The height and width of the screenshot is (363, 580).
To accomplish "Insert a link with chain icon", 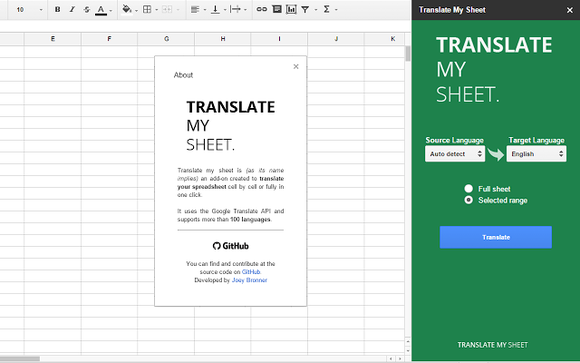I will click(x=262, y=9).
